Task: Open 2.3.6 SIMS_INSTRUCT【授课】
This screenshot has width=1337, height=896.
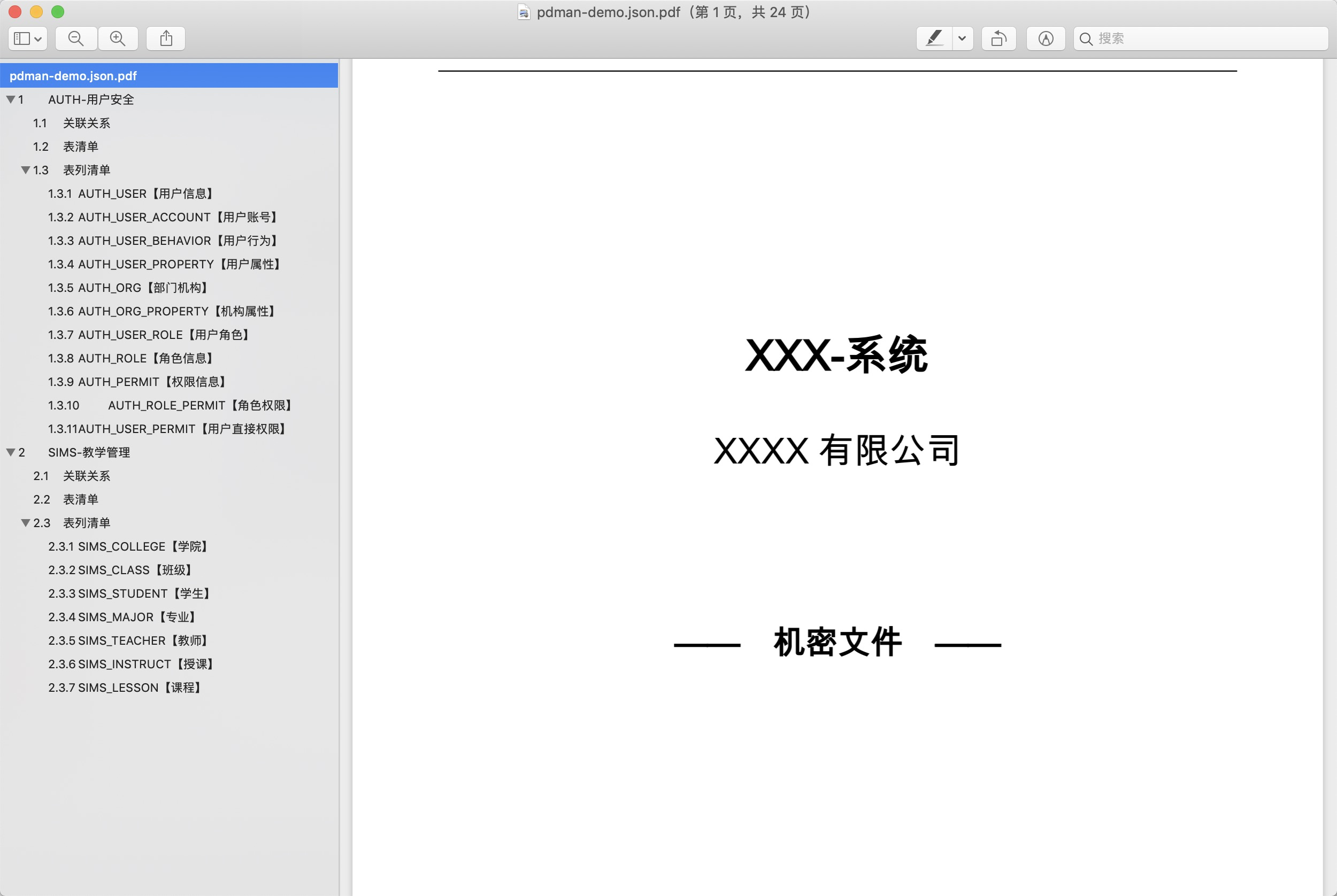Action: [132, 664]
